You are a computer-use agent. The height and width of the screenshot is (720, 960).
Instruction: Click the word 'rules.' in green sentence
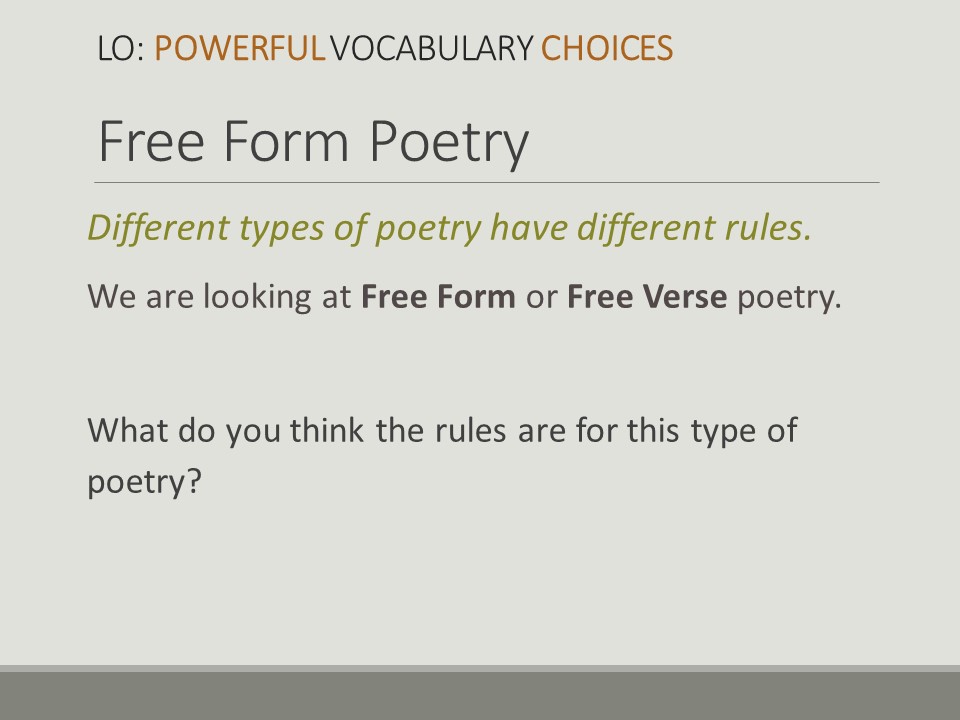[768, 227]
